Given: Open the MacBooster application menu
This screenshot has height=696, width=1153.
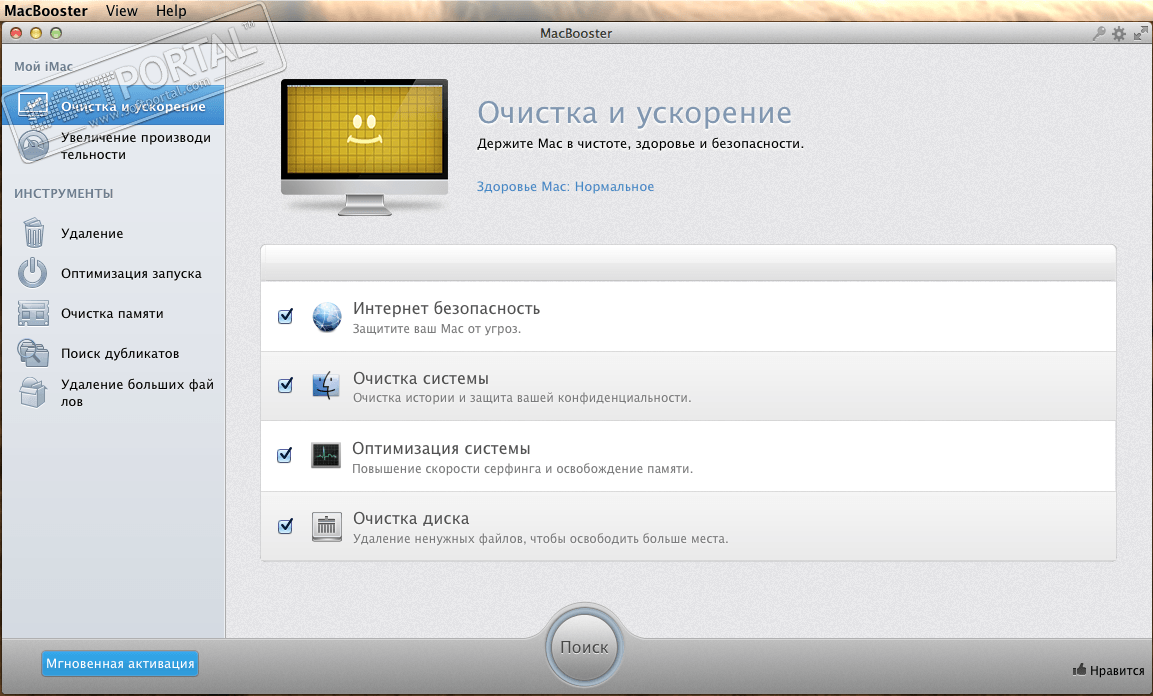Looking at the screenshot, I should pyautogui.click(x=46, y=10).
